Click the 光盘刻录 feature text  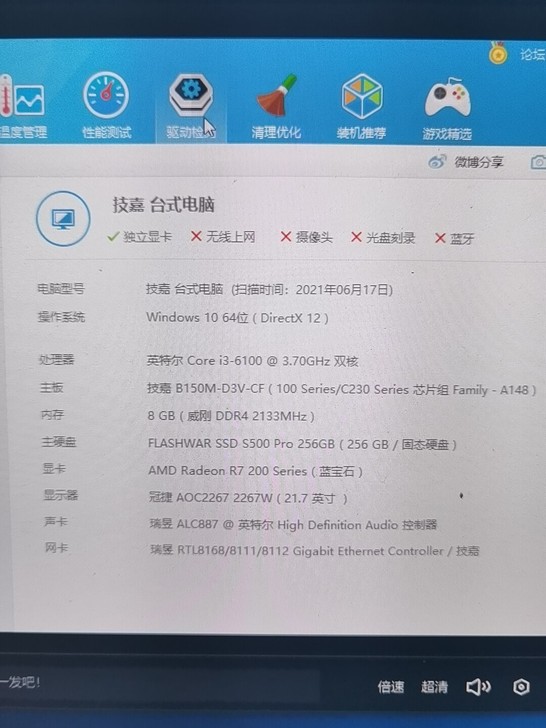(x=390, y=238)
